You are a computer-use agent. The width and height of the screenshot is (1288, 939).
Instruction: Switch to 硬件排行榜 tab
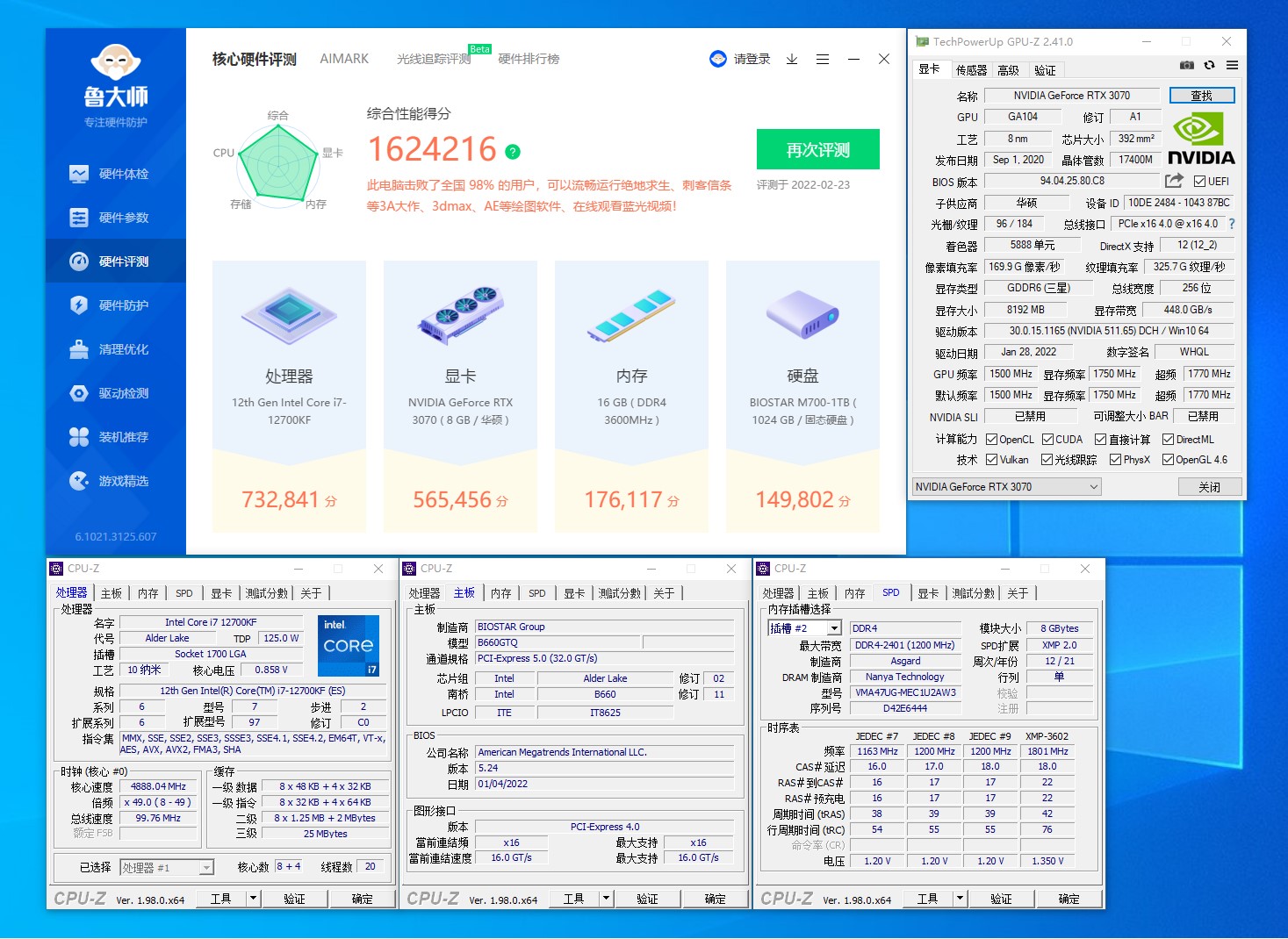529,59
